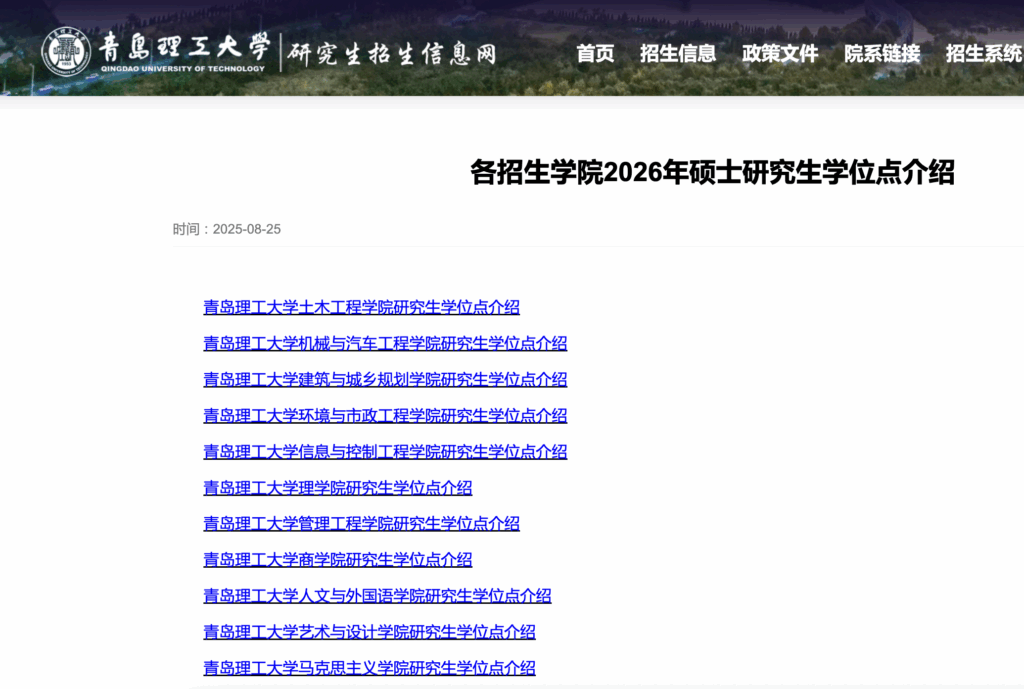Visit the 艺术与设计学院 introduction link
Screen dimensions: 1024x689
[x=370, y=632]
